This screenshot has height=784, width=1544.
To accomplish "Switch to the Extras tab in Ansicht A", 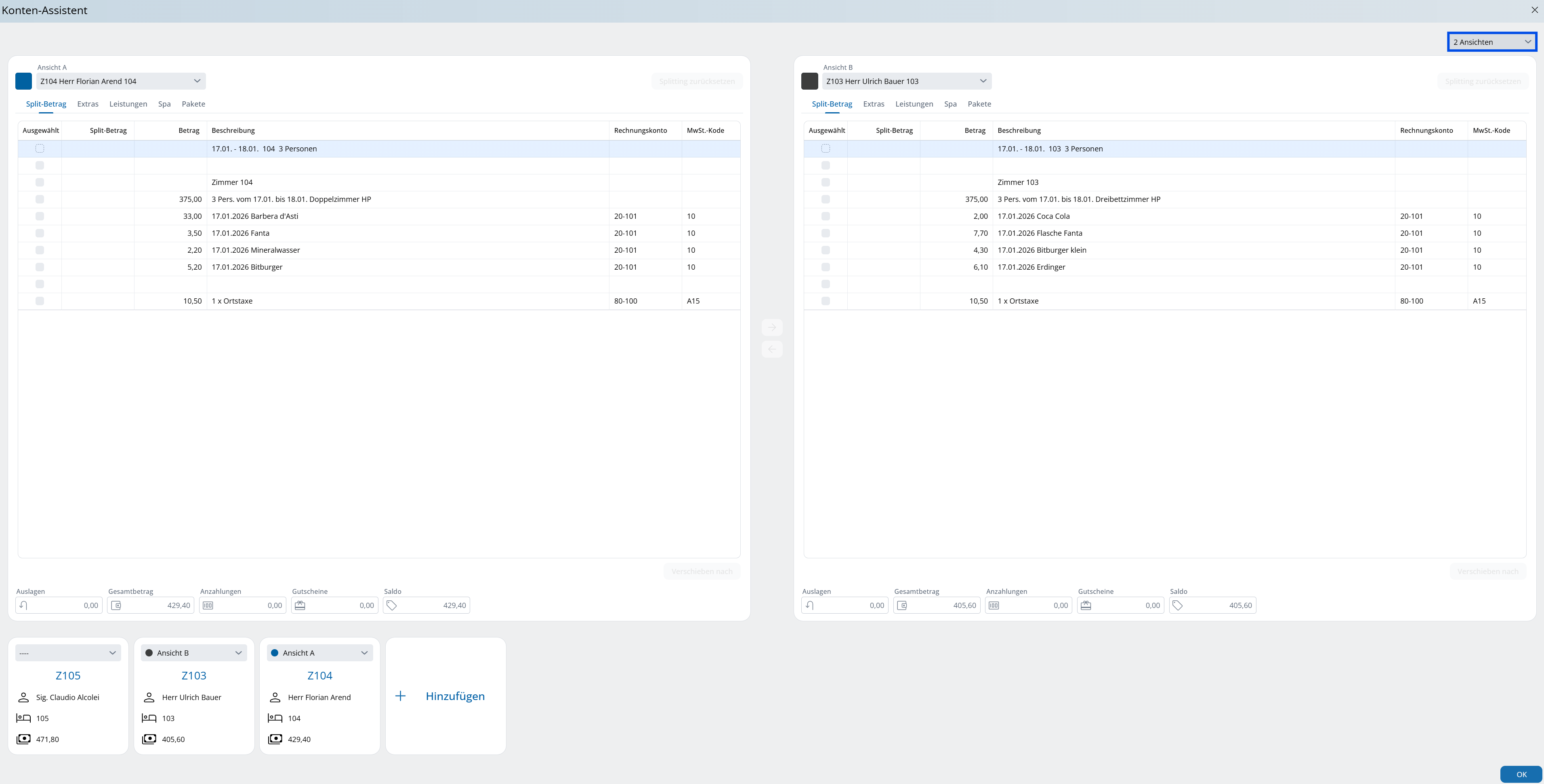I will pos(88,104).
